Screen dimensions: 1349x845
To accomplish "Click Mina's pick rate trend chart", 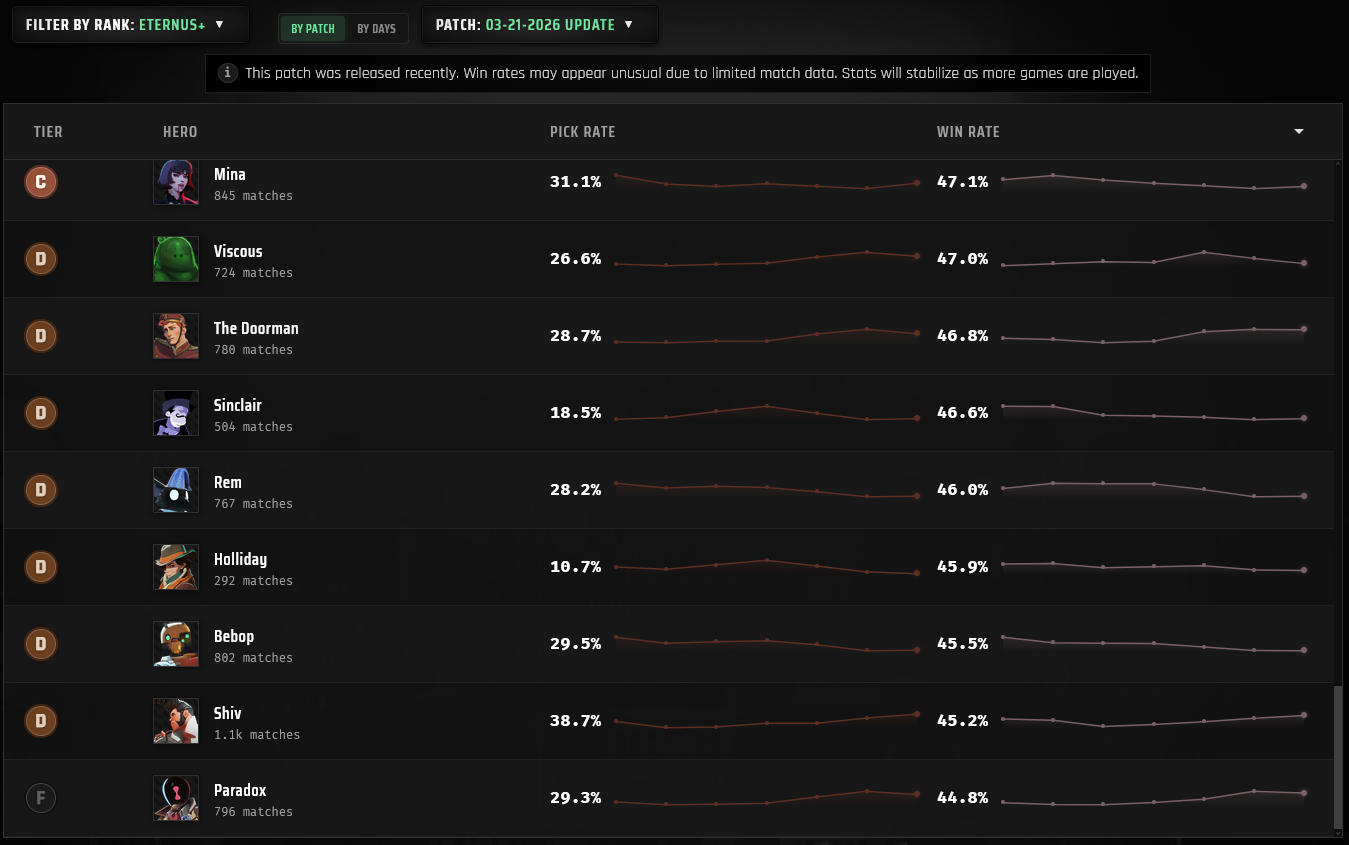I will (x=766, y=182).
